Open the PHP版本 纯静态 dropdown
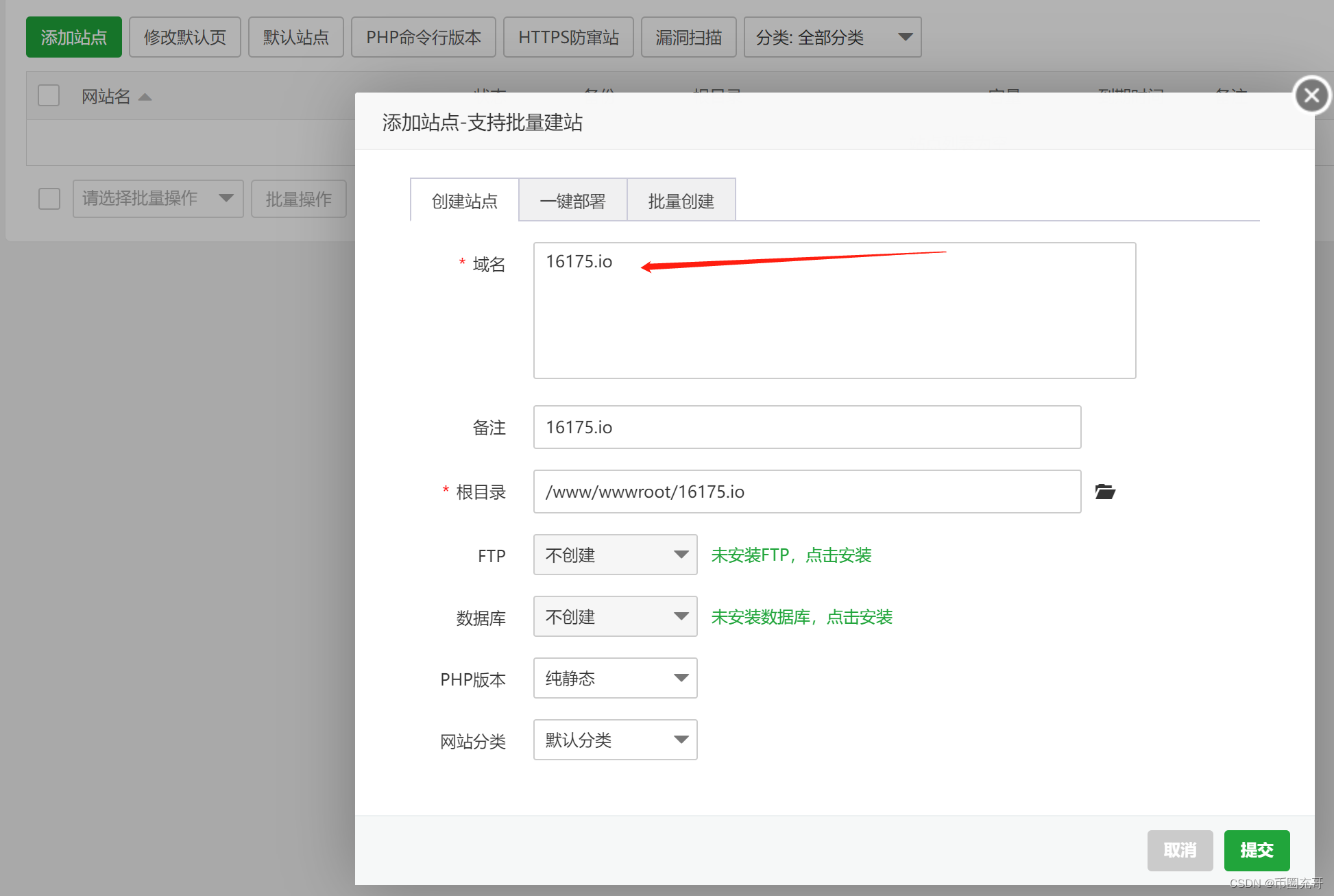Viewport: 1334px width, 896px height. click(x=615, y=678)
